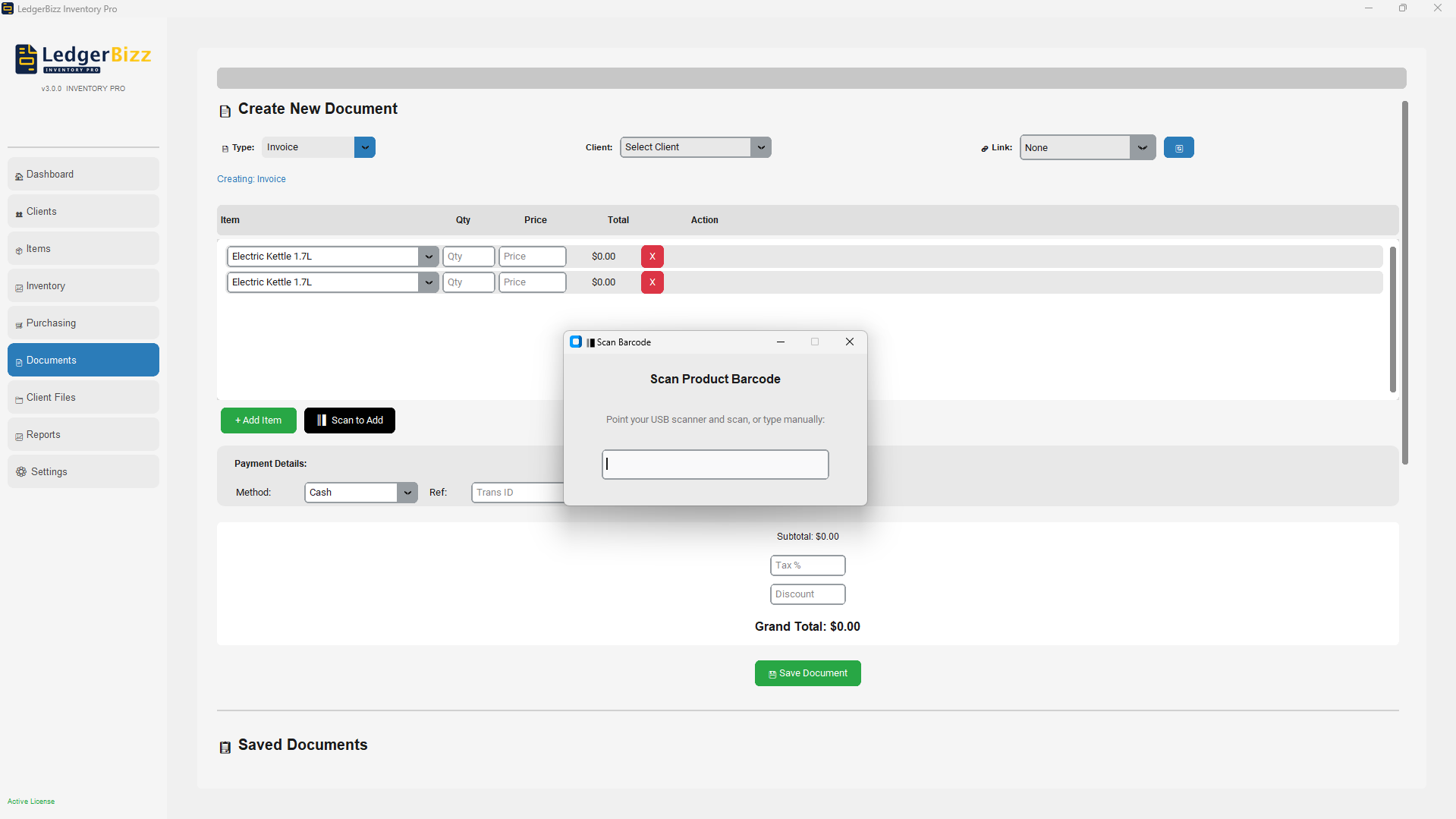
Task: Open the Reports page
Action: 83,435
